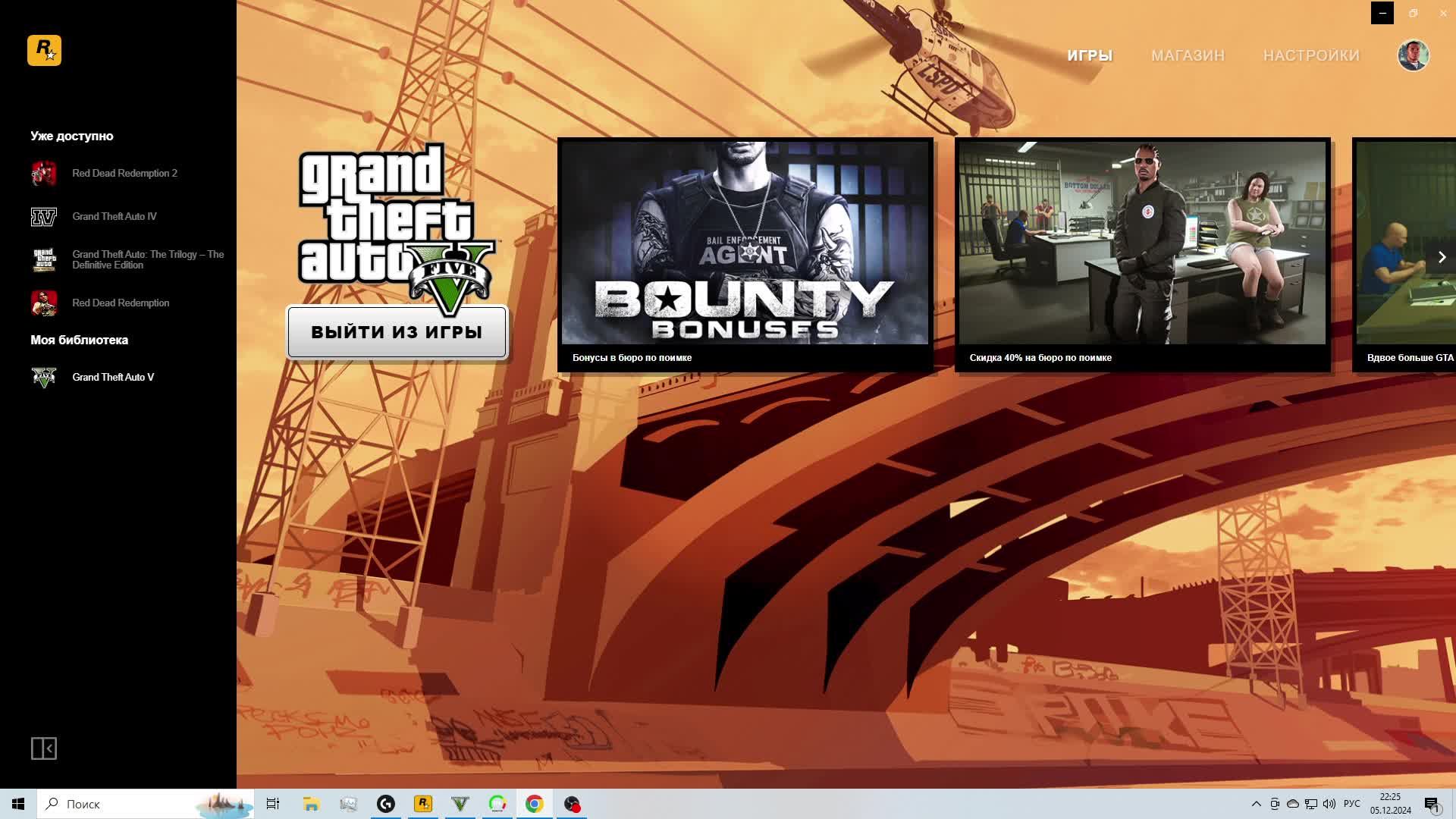This screenshot has height=819, width=1456.
Task: Open File Explorer from the taskbar
Action: [311, 804]
